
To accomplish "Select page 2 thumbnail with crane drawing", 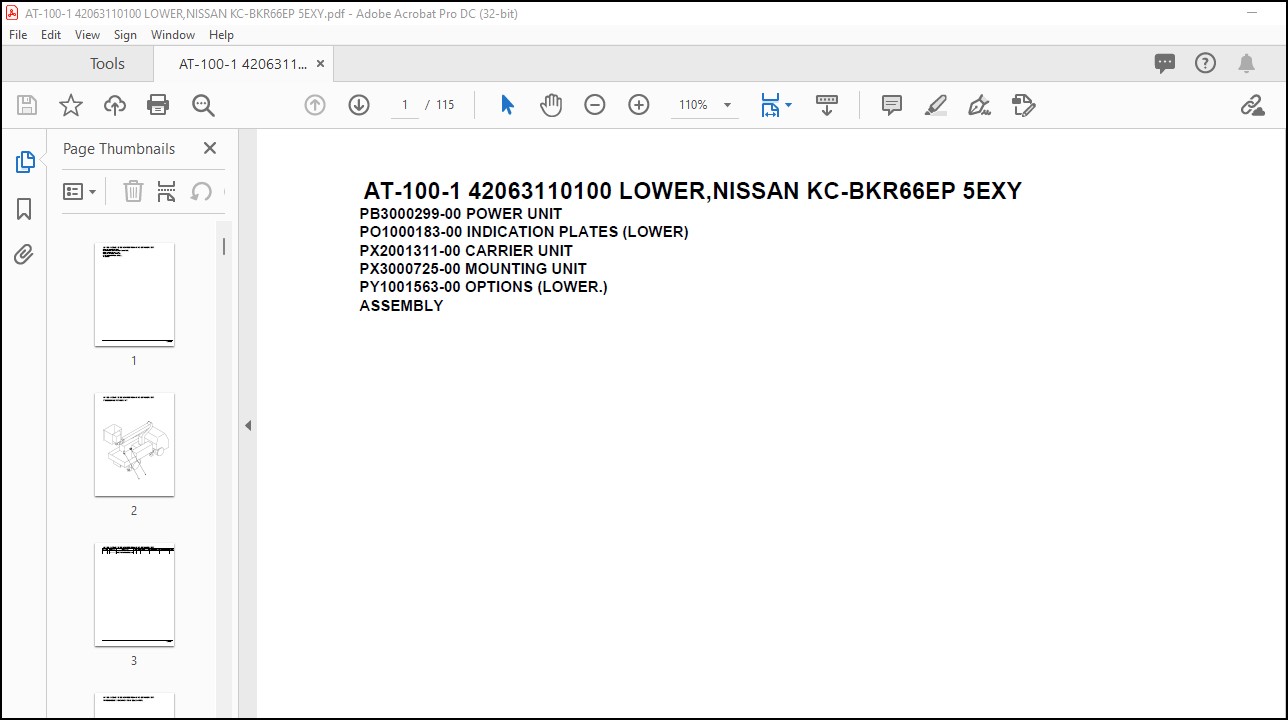I will (x=134, y=445).
